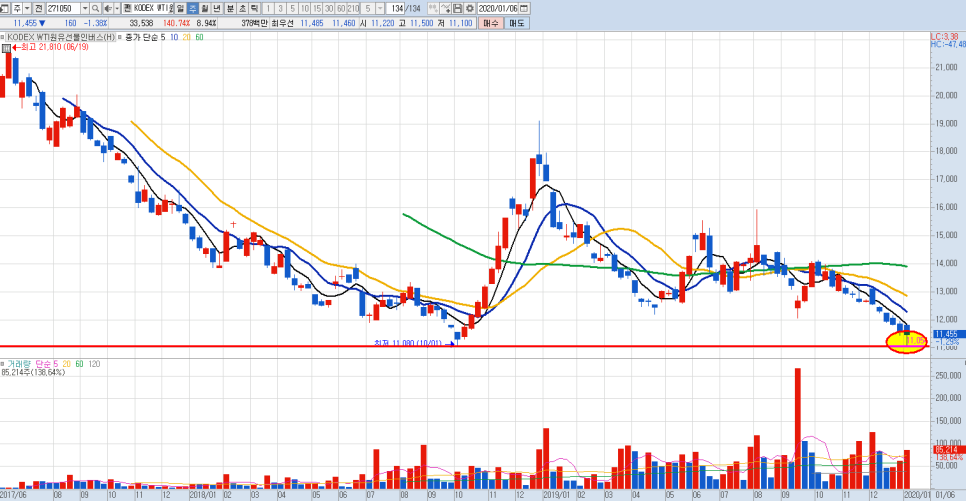This screenshot has height=501, width=966.
Task: Expand the dropdown beside the speaker icon
Action: [117, 9]
